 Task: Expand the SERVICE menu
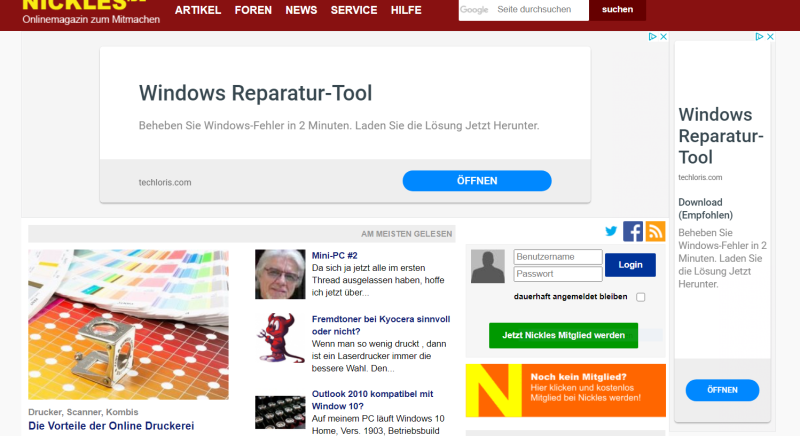[354, 10]
